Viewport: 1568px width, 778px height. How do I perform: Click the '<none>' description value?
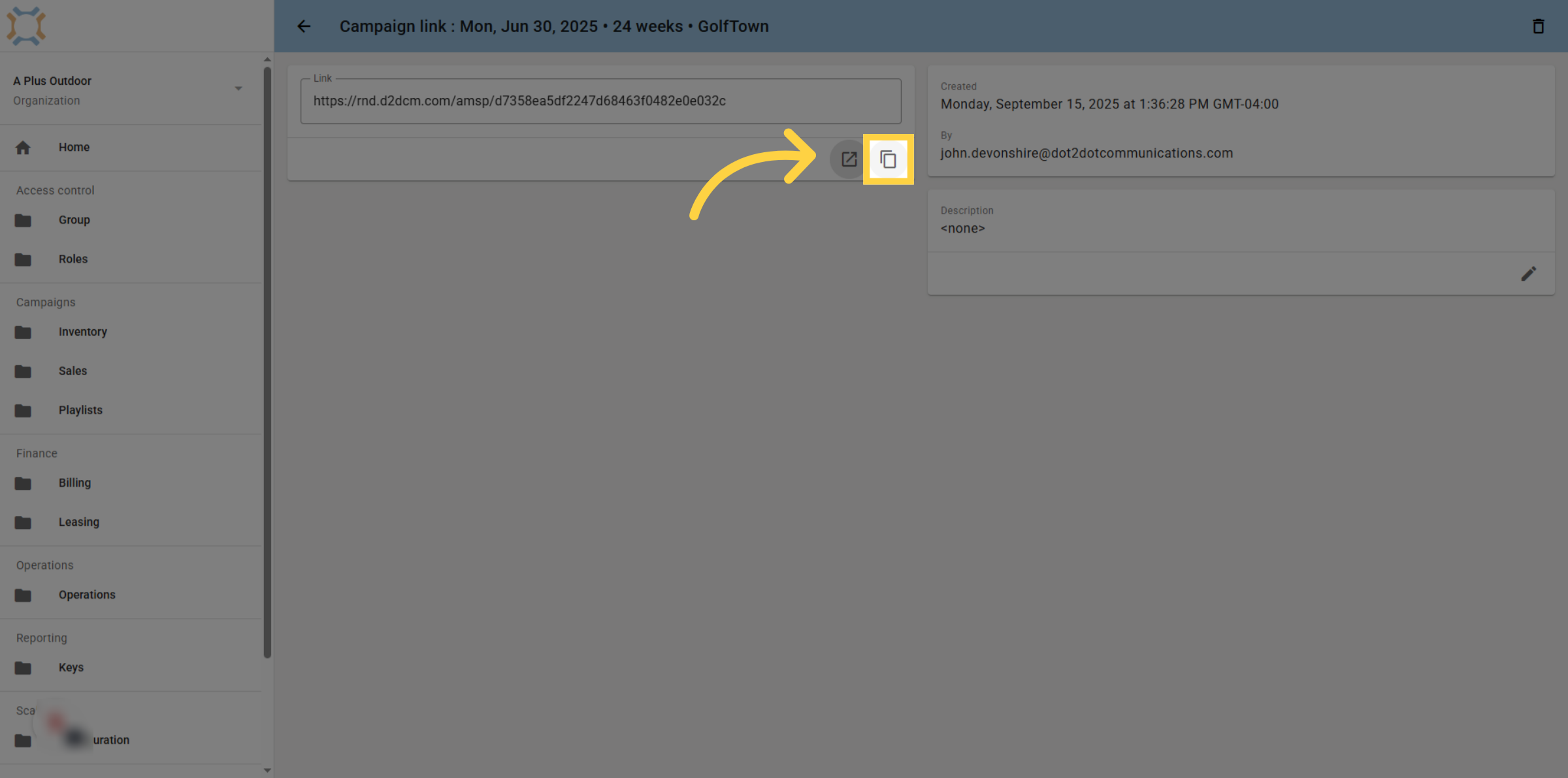point(962,229)
